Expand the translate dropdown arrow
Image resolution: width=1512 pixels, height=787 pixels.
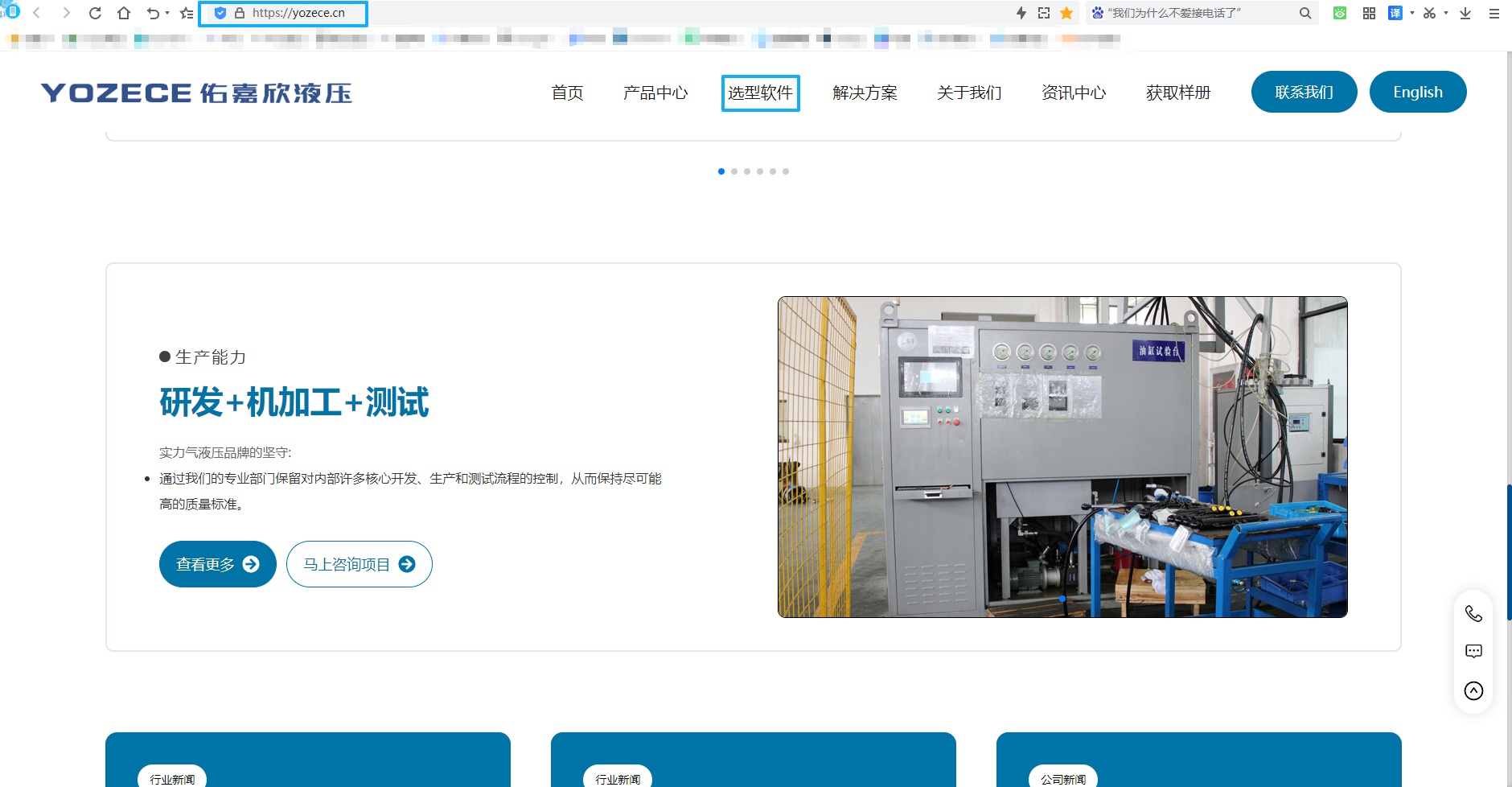click(1412, 13)
